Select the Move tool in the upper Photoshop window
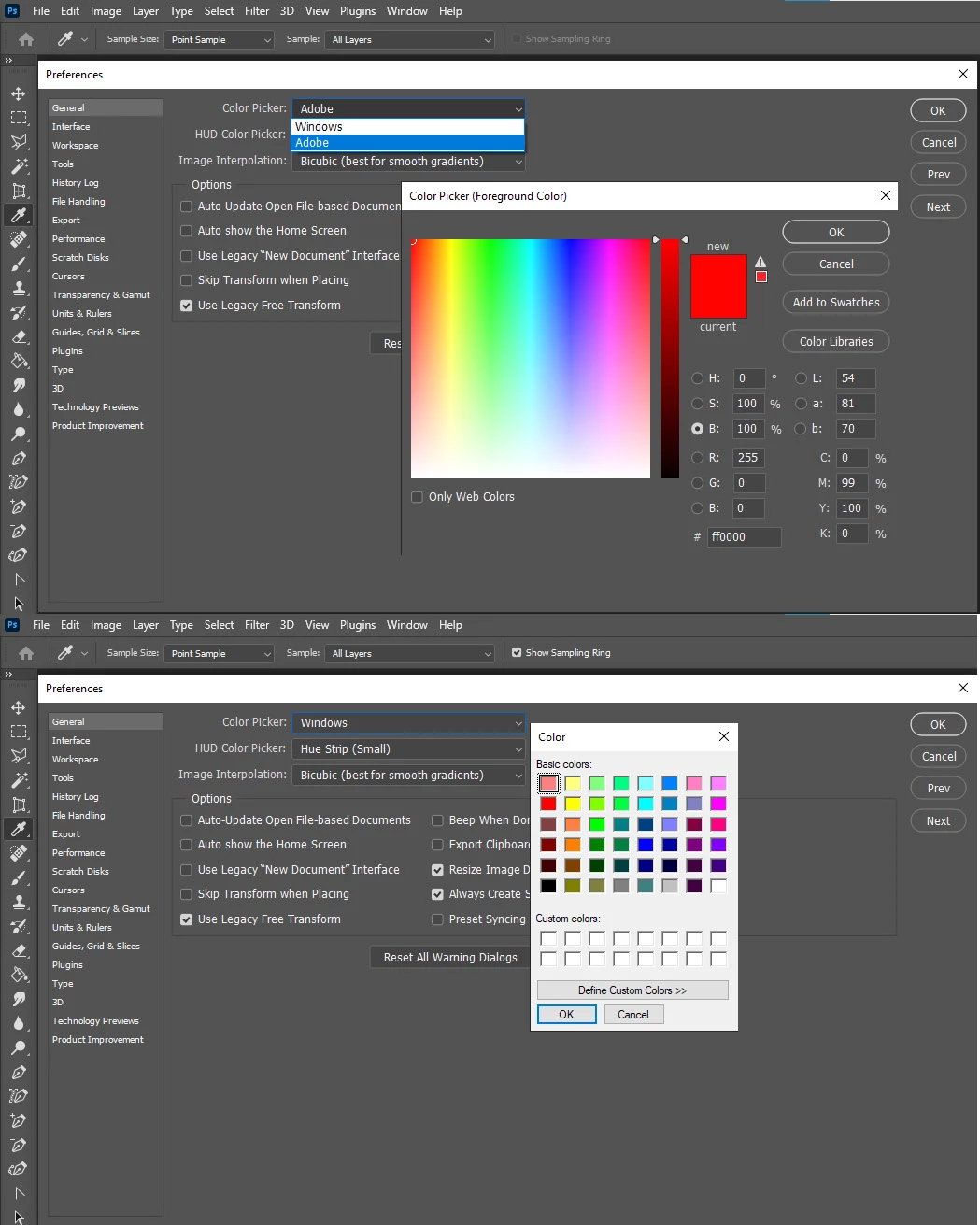 point(19,93)
